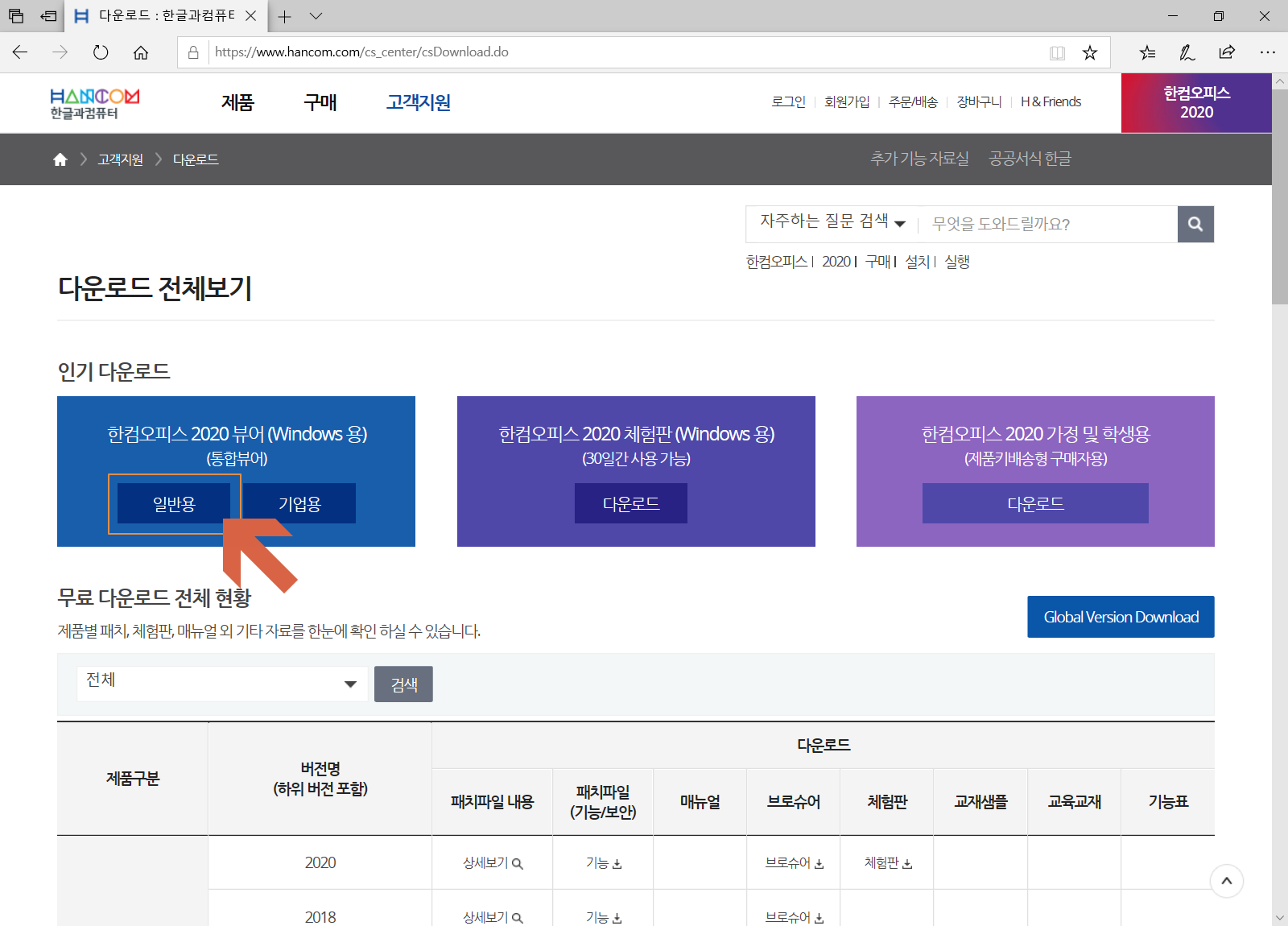Click 가정 및 학생용 다운로드 button
The image size is (1288, 926).
click(x=1035, y=503)
